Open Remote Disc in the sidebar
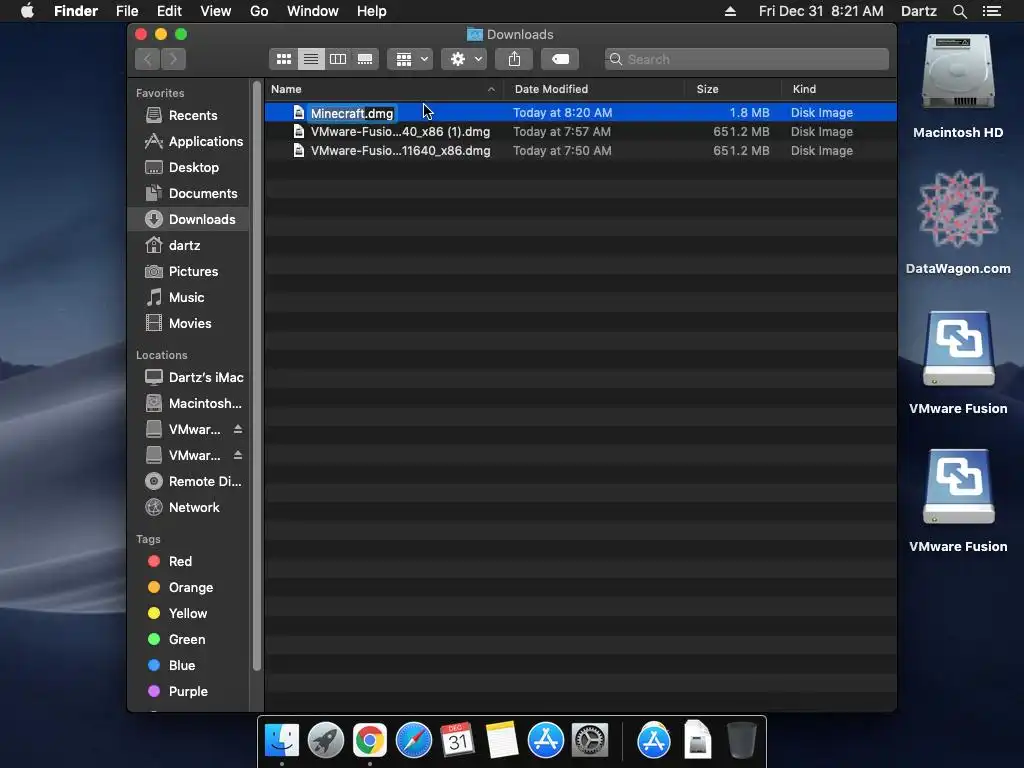Viewport: 1024px width, 768px height. 188,481
